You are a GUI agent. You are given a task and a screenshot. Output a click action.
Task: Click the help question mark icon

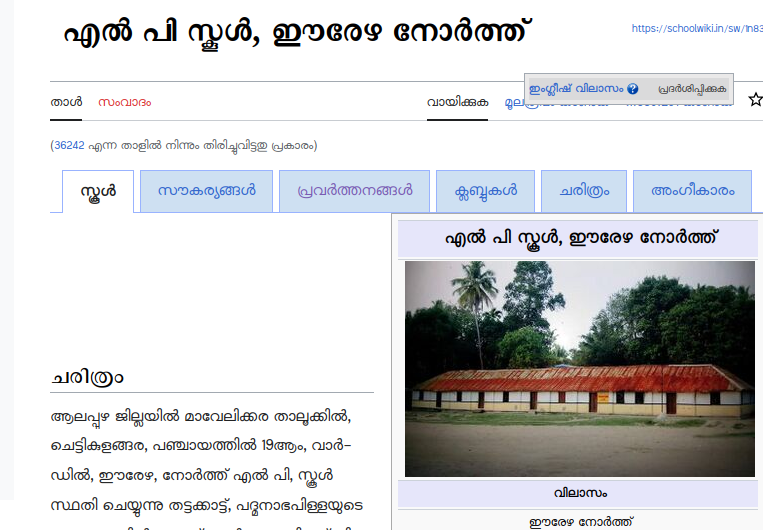(633, 89)
